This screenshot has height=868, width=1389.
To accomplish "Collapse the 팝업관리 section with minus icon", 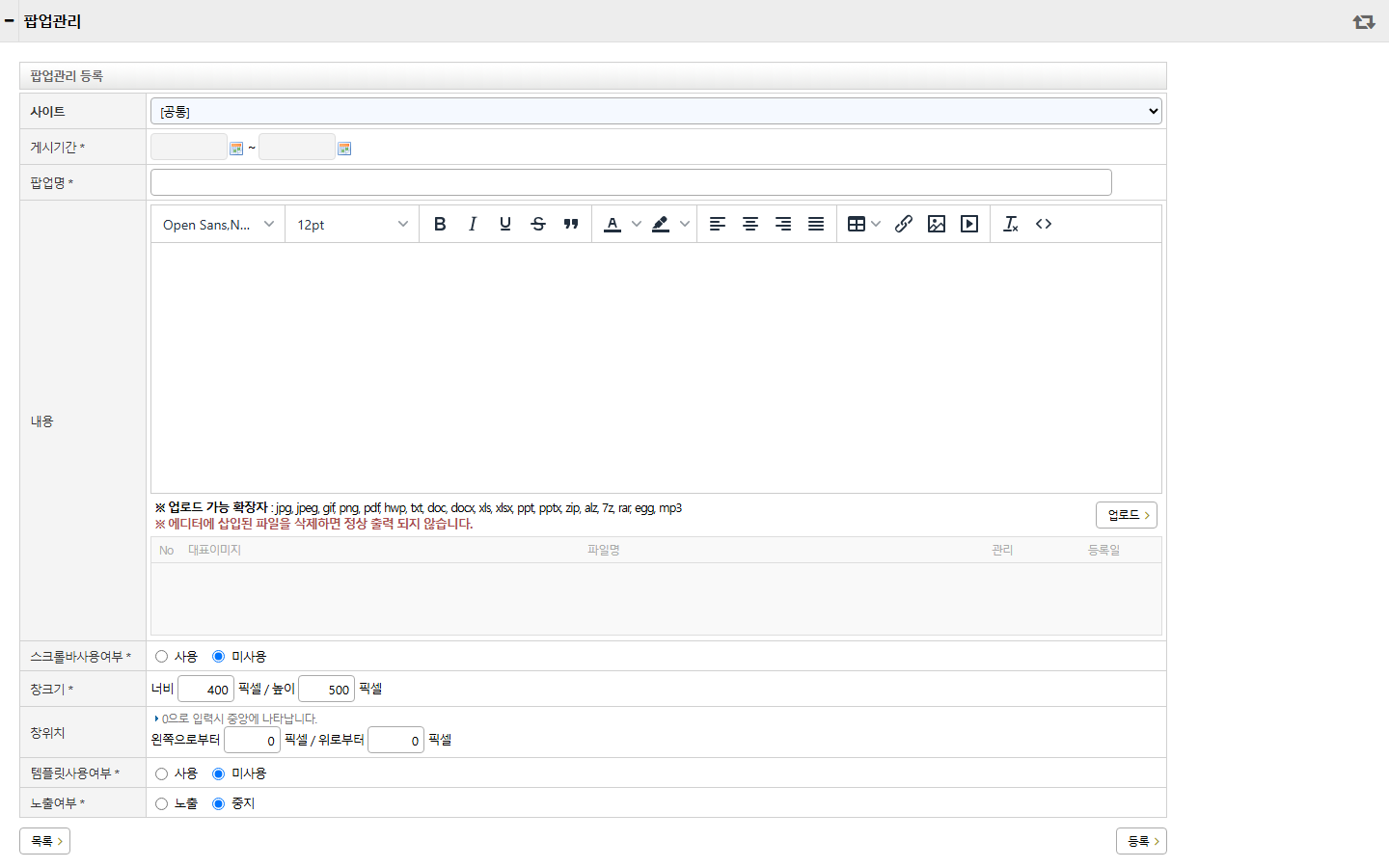I will tap(10, 20).
